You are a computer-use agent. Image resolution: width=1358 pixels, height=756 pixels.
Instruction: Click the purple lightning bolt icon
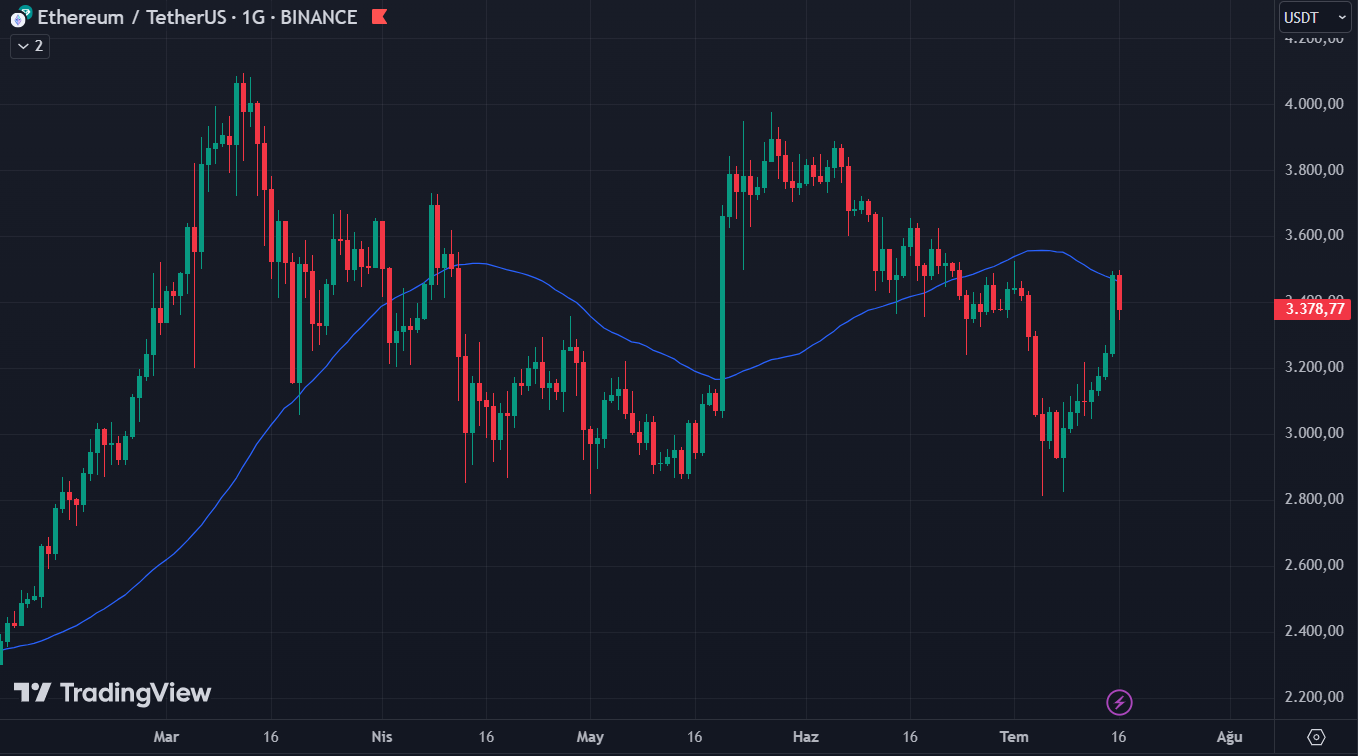[x=1119, y=703]
